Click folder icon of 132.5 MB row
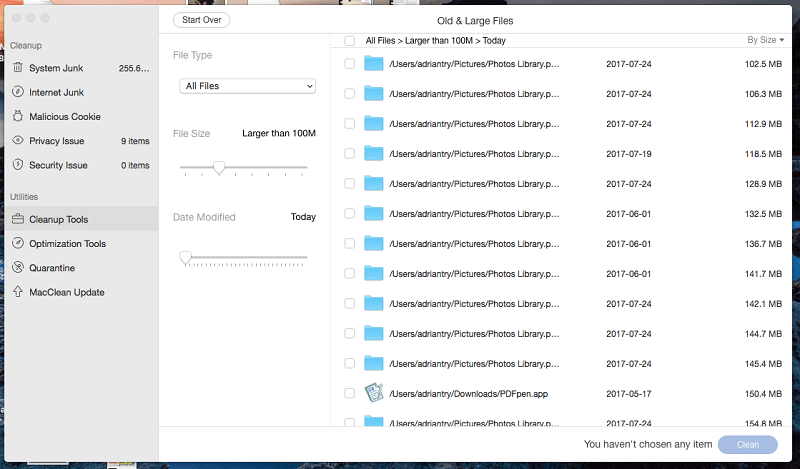Image resolution: width=800 pixels, height=469 pixels. [x=373, y=213]
